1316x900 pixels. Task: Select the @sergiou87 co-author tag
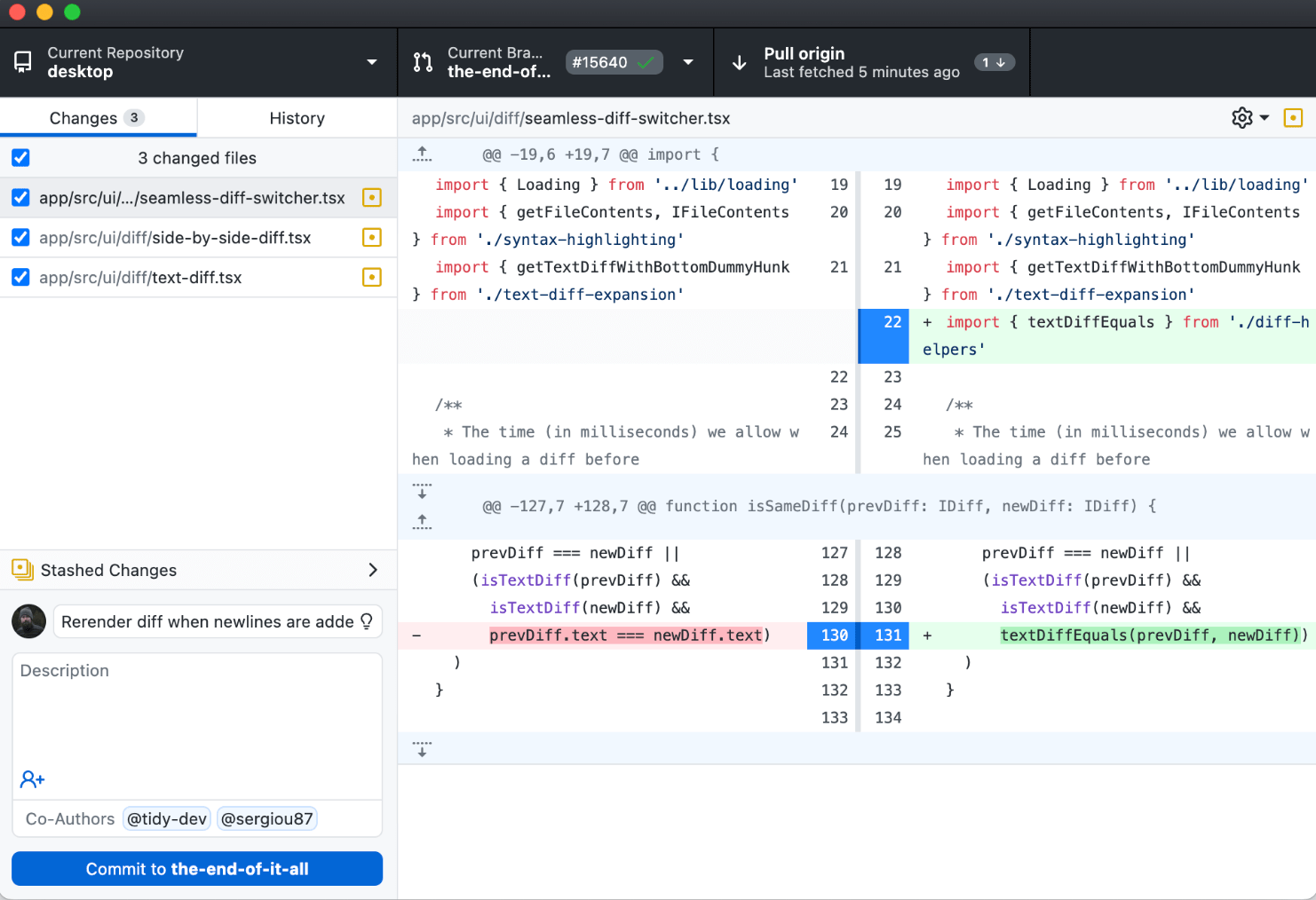[x=267, y=818]
